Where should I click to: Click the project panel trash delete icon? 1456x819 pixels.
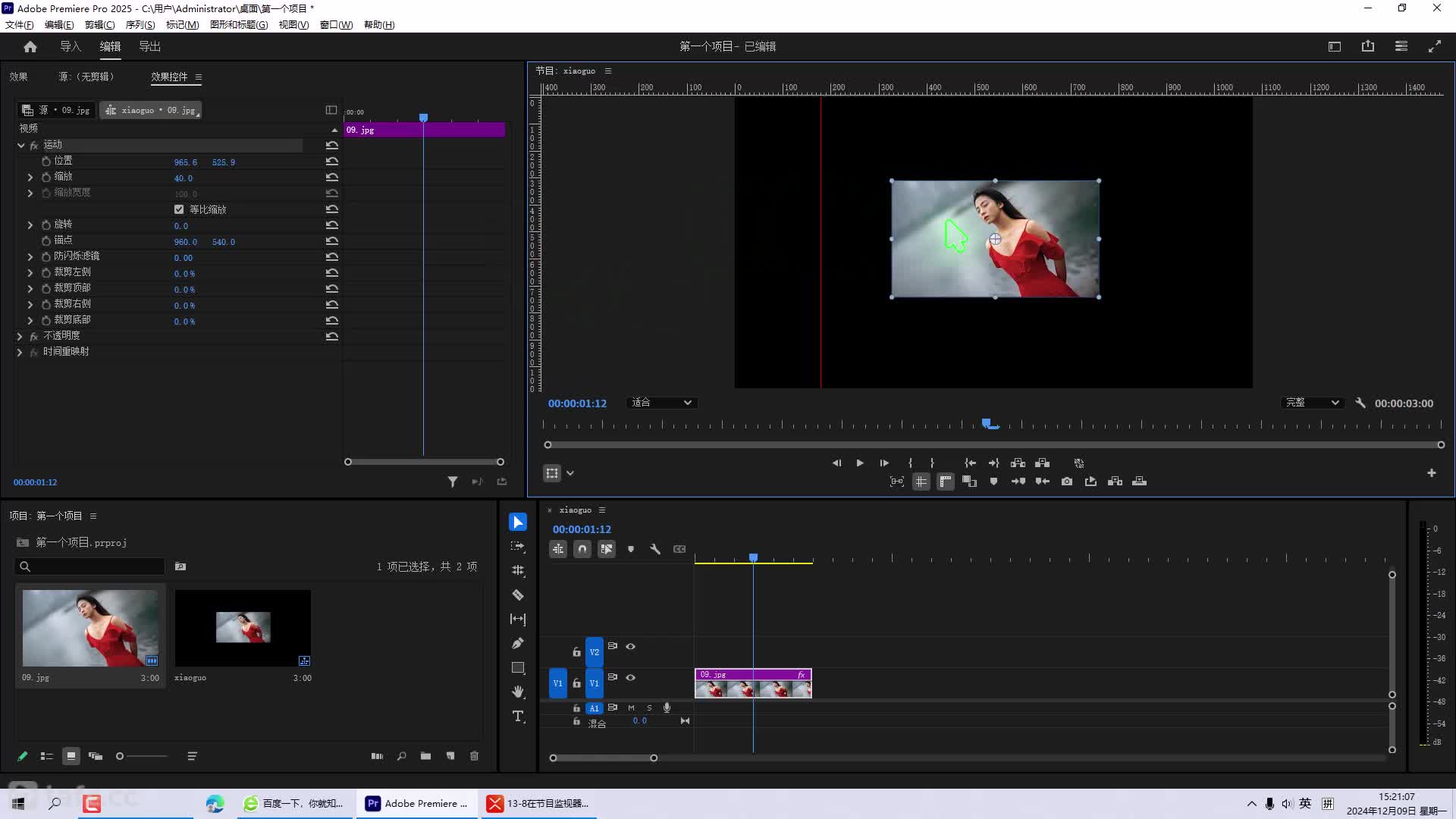click(x=475, y=756)
